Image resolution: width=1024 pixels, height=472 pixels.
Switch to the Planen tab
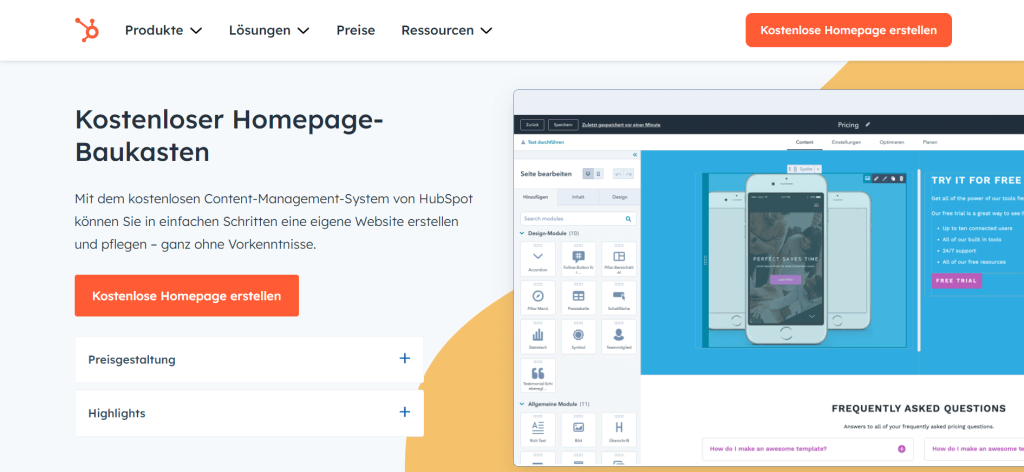(x=929, y=142)
